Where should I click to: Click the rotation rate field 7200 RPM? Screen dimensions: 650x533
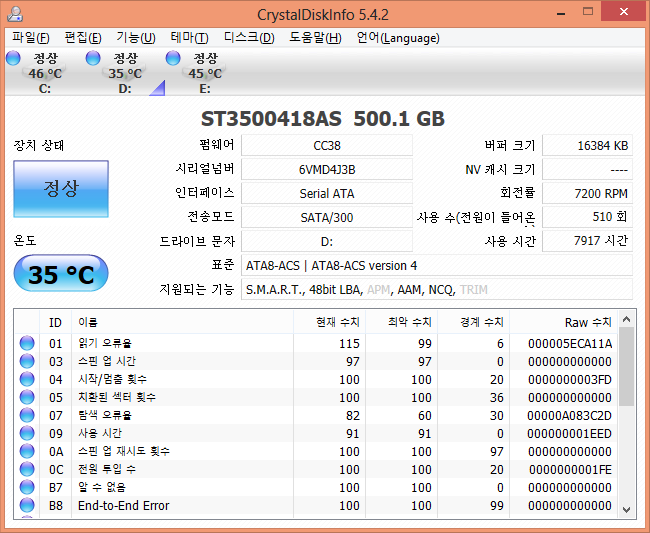point(587,194)
